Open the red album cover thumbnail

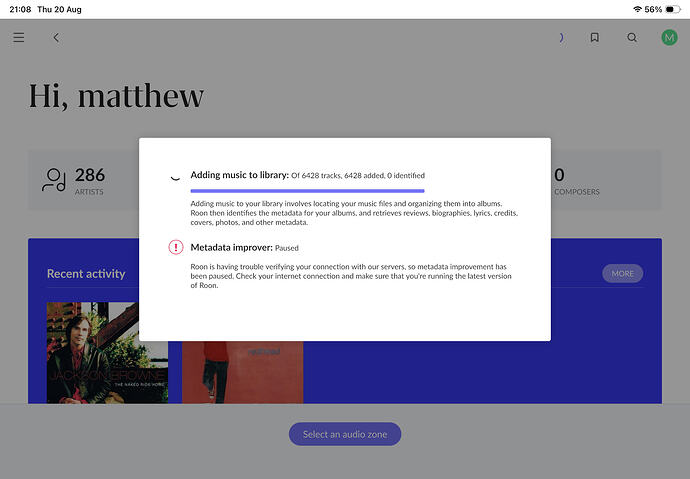(x=242, y=372)
